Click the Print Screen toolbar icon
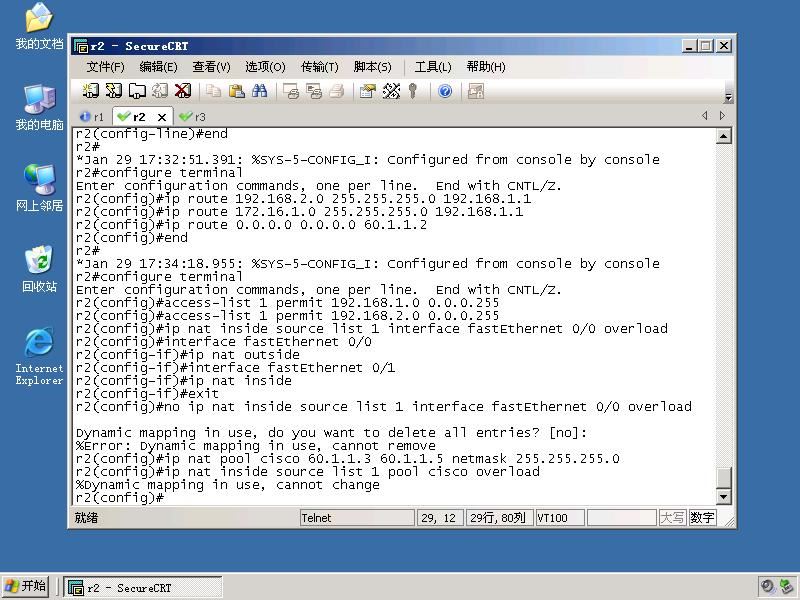Screen dimensions: 800x600 coord(291,91)
